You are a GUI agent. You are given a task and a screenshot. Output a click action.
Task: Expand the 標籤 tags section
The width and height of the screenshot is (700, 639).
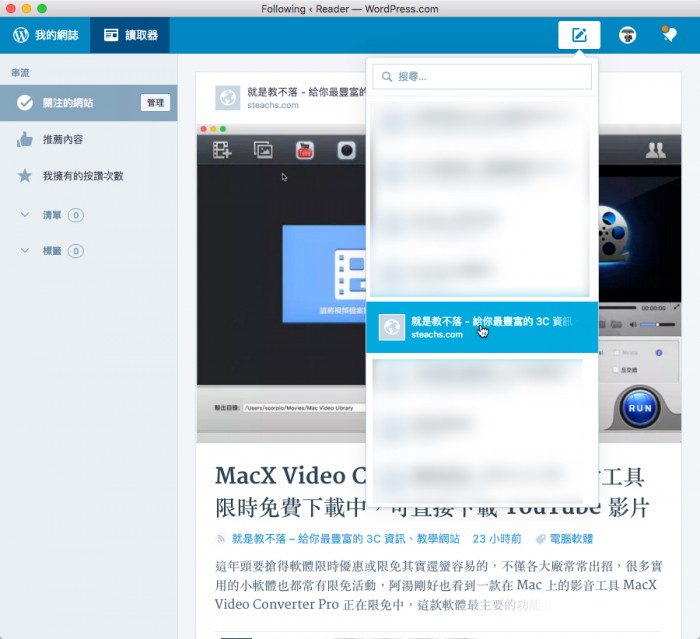click(25, 251)
